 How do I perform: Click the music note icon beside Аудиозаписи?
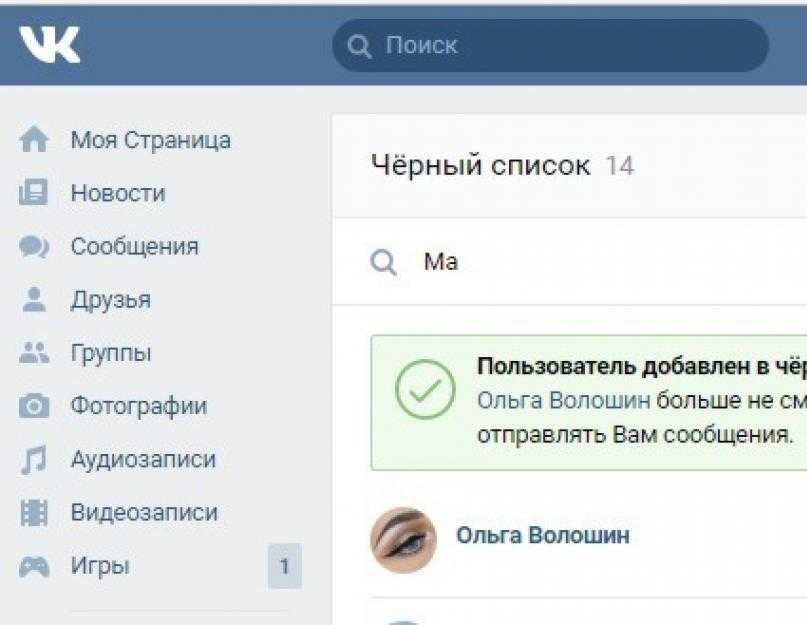click(34, 459)
